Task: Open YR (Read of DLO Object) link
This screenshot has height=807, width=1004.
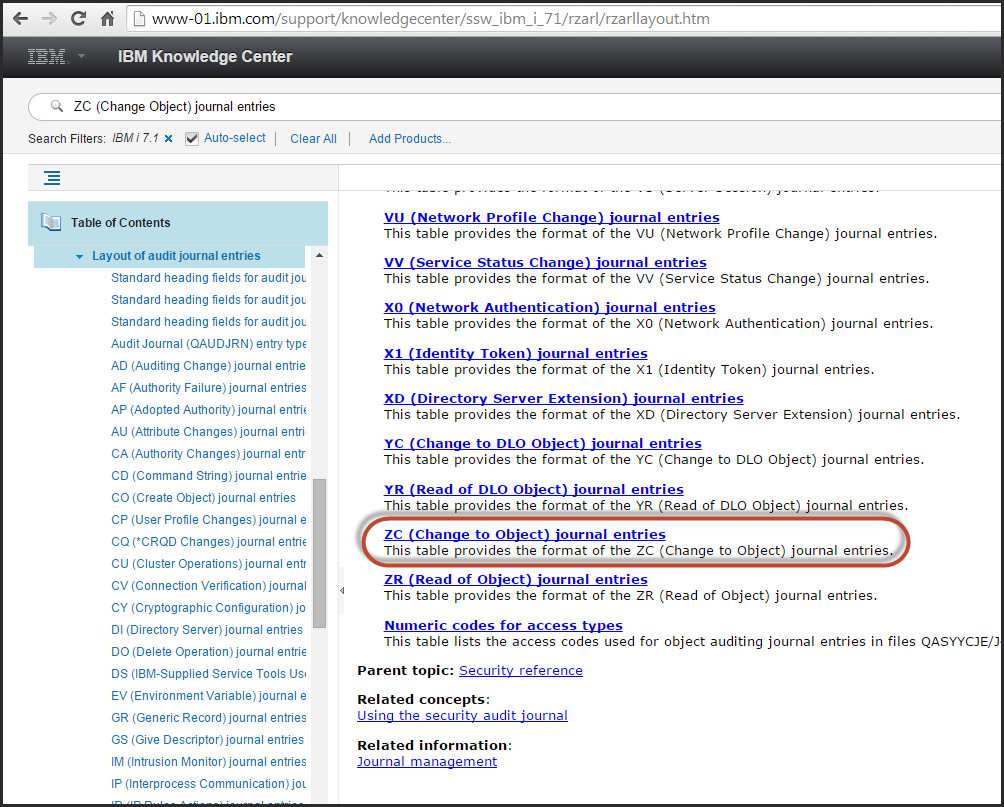Action: point(534,489)
